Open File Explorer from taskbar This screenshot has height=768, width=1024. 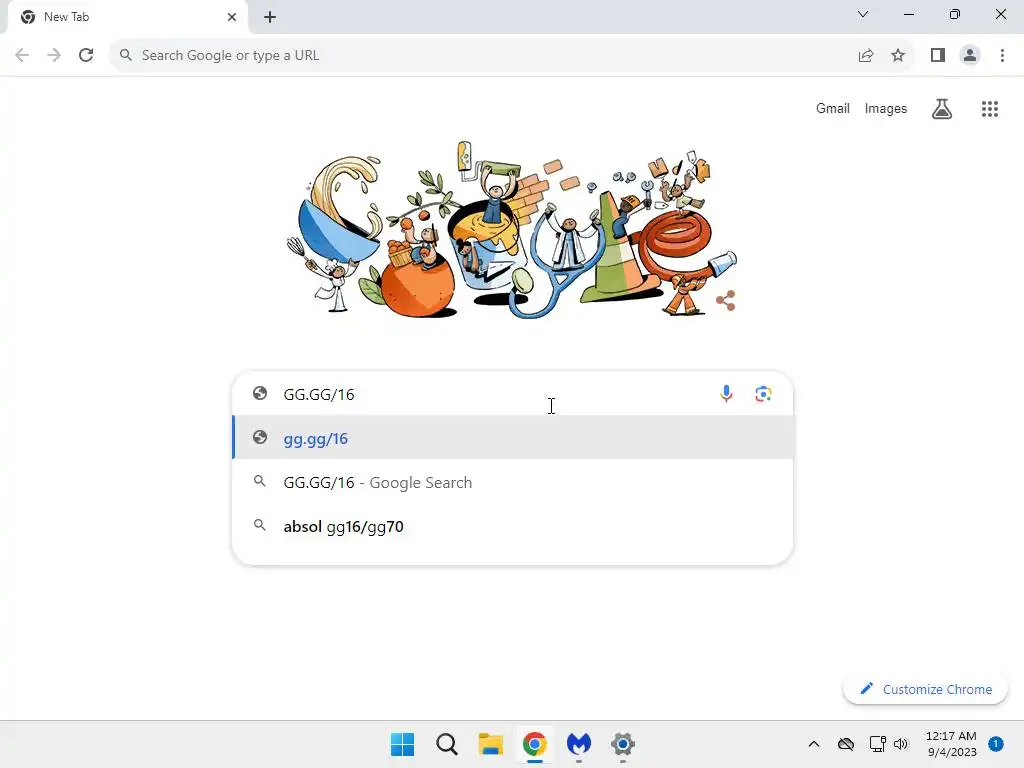490,744
